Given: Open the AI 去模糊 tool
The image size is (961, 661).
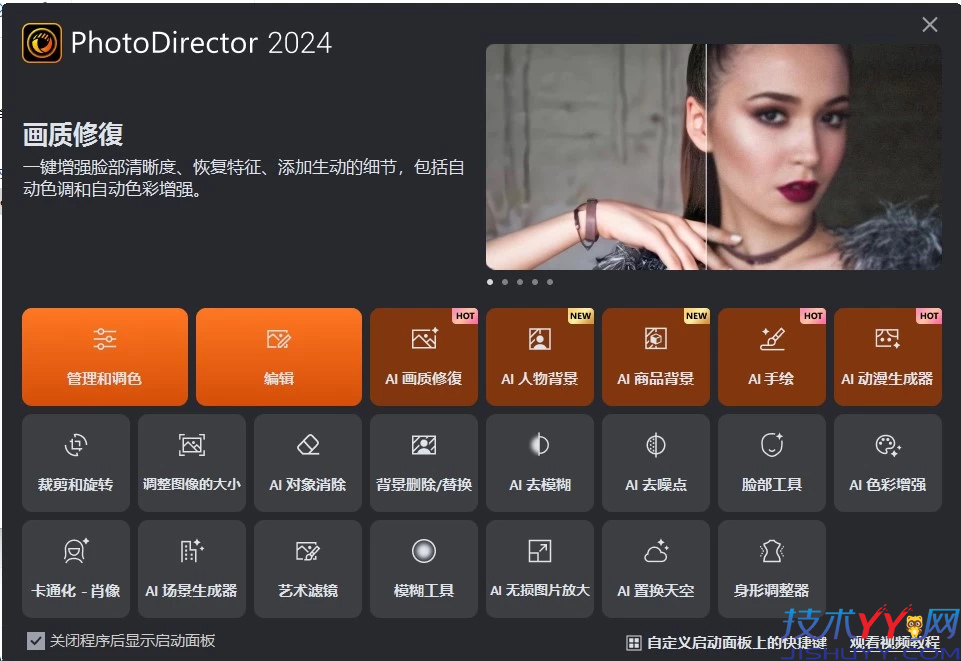Looking at the screenshot, I should coord(539,463).
